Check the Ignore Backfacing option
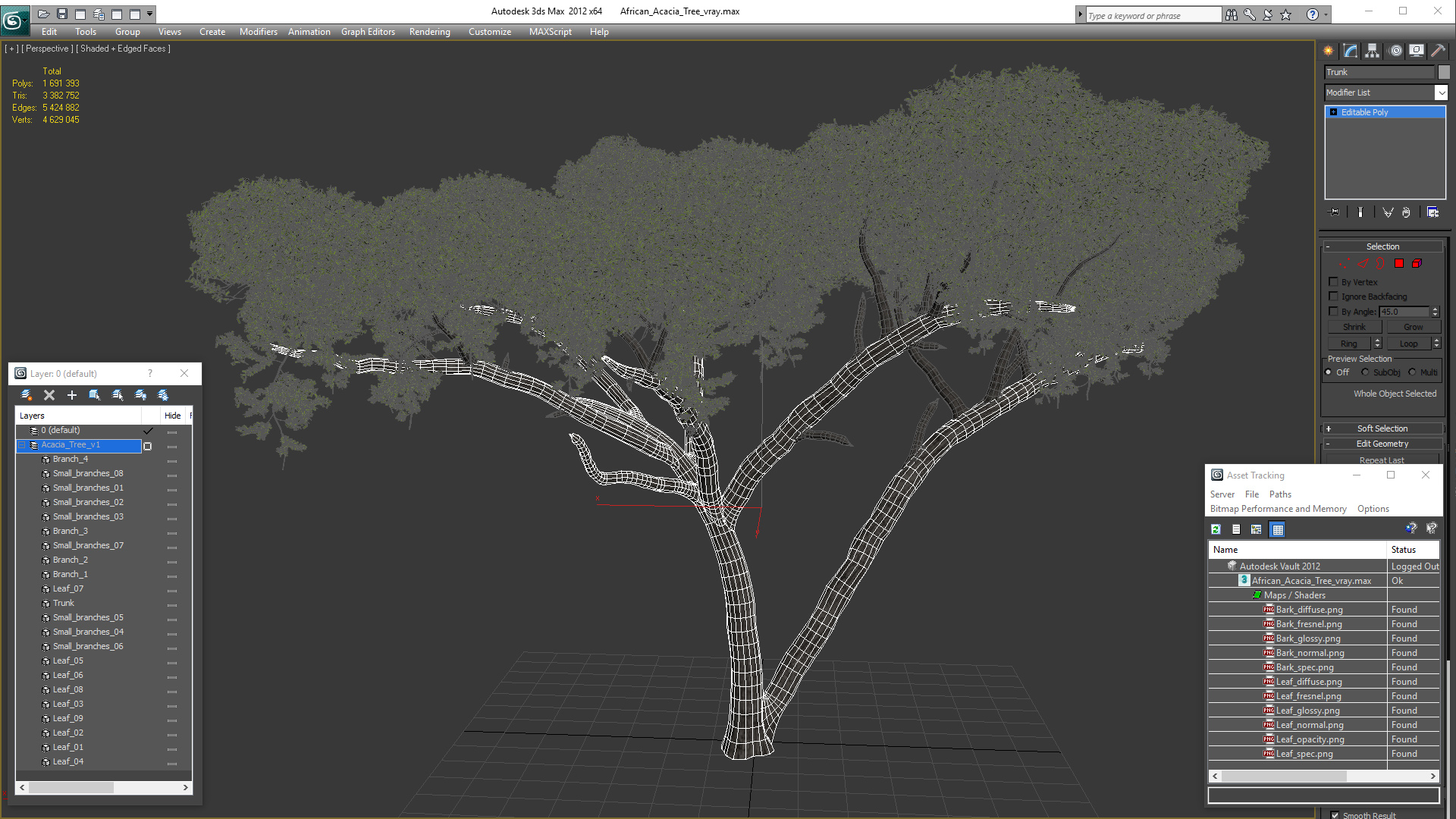This screenshot has height=819, width=1456. (x=1333, y=297)
